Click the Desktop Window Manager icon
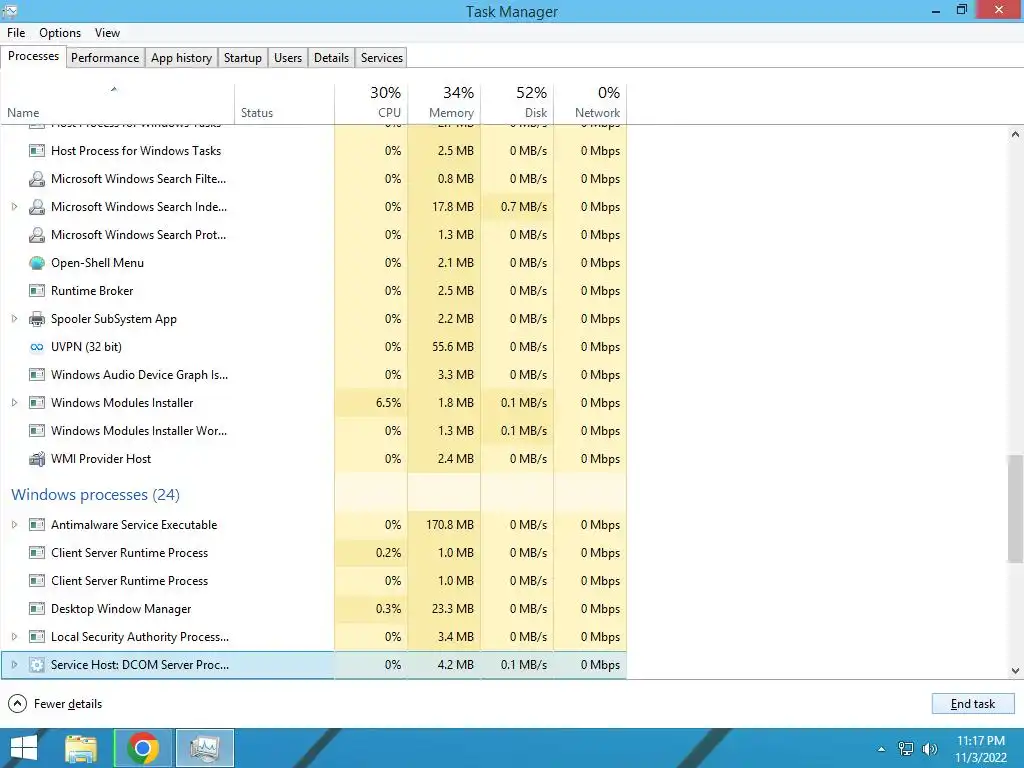This screenshot has height=768, width=1024. click(x=37, y=609)
